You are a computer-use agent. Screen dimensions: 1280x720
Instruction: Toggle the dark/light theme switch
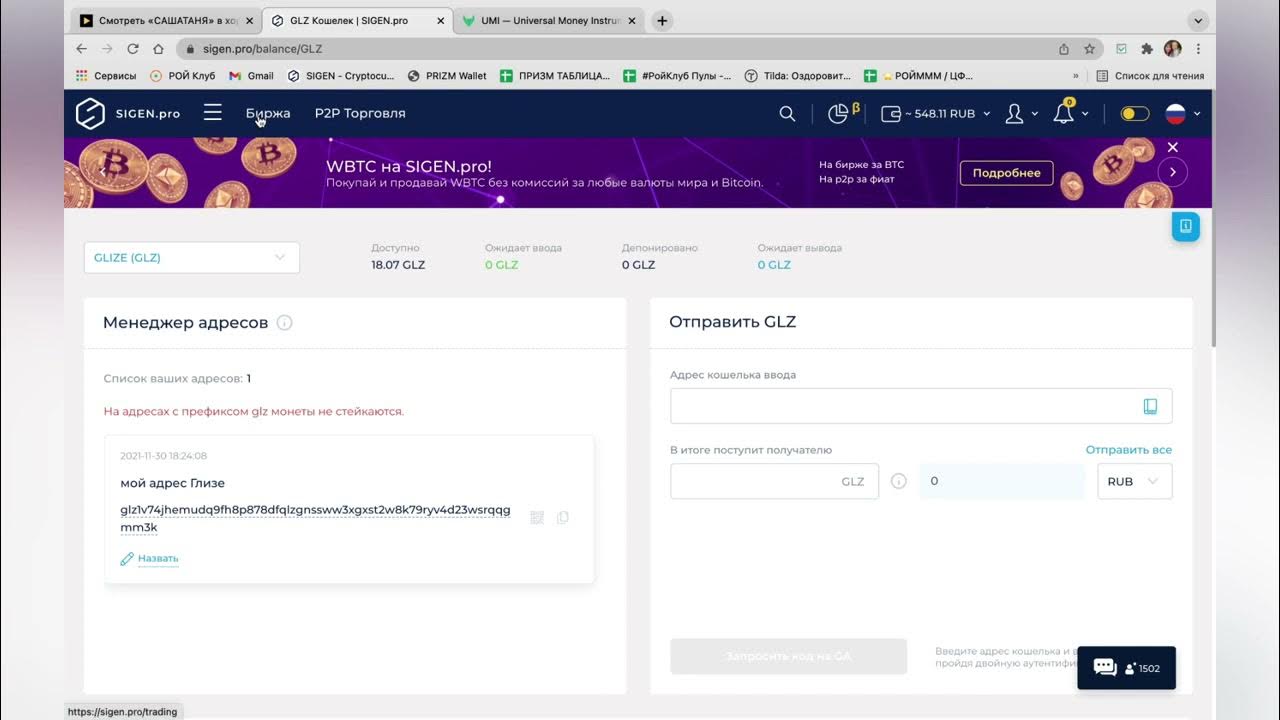tap(1135, 114)
